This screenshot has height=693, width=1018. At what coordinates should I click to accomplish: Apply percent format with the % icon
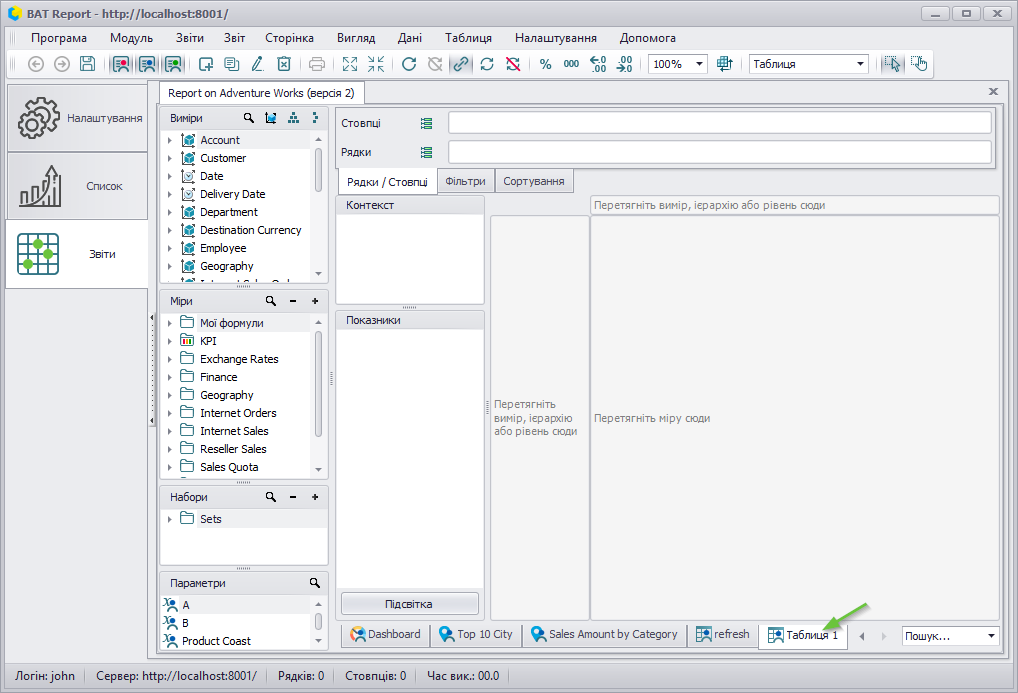[545, 64]
